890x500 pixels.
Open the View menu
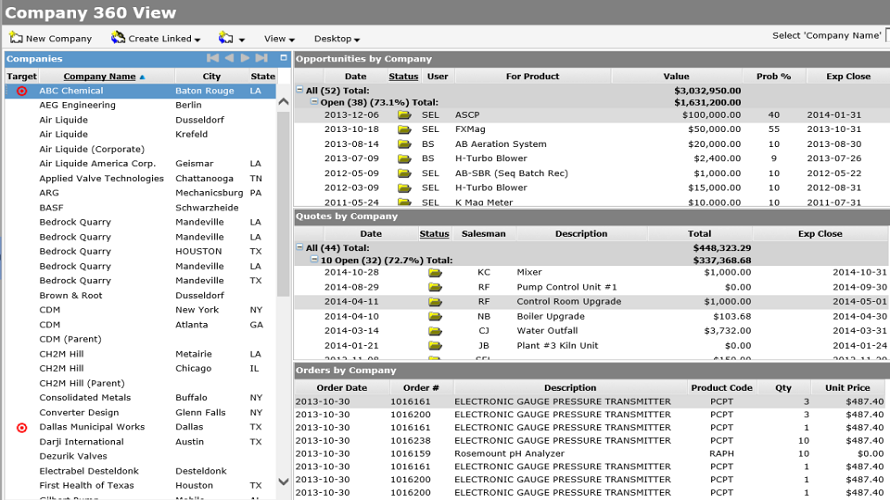[279, 39]
